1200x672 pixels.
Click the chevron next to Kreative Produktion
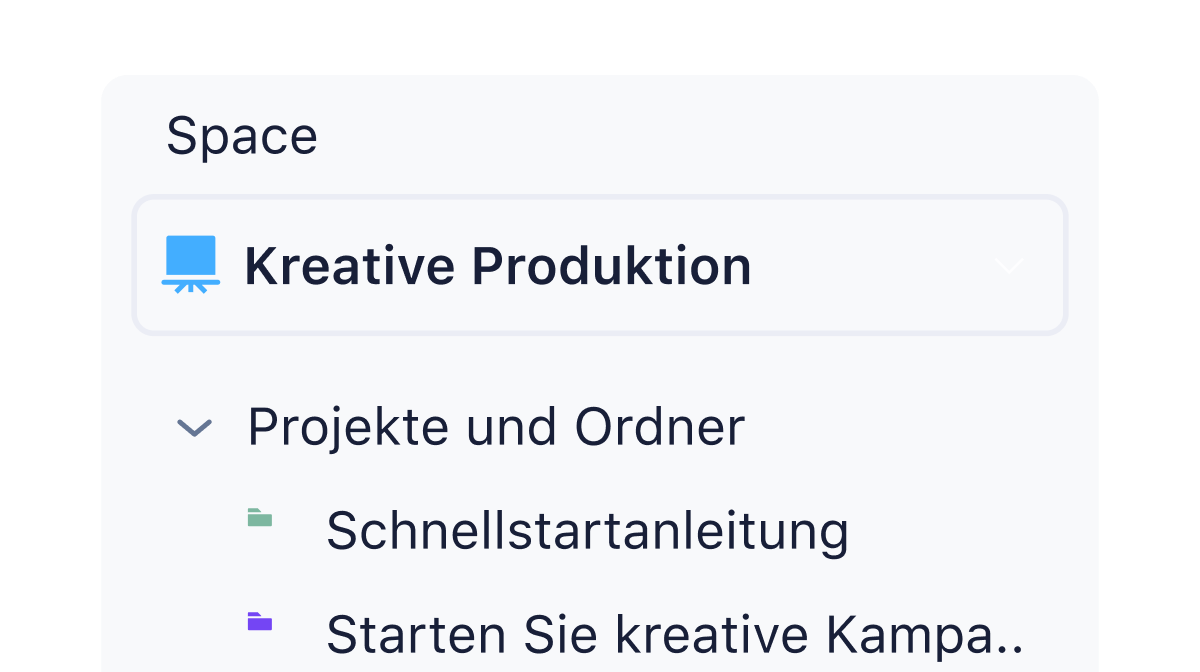point(1008,265)
